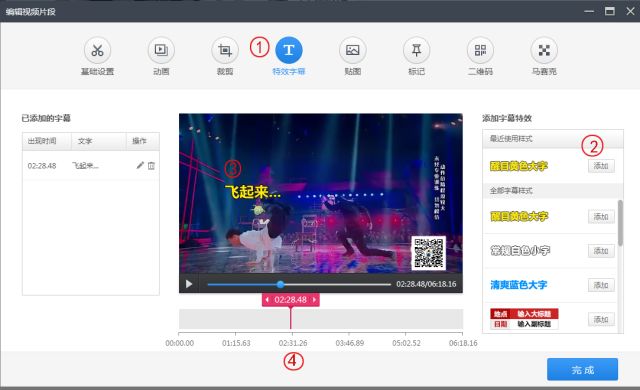Viewport: 640px width, 390px height.
Task: Edit the 飞起来 subtitle with pencil icon
Action: pos(140,165)
